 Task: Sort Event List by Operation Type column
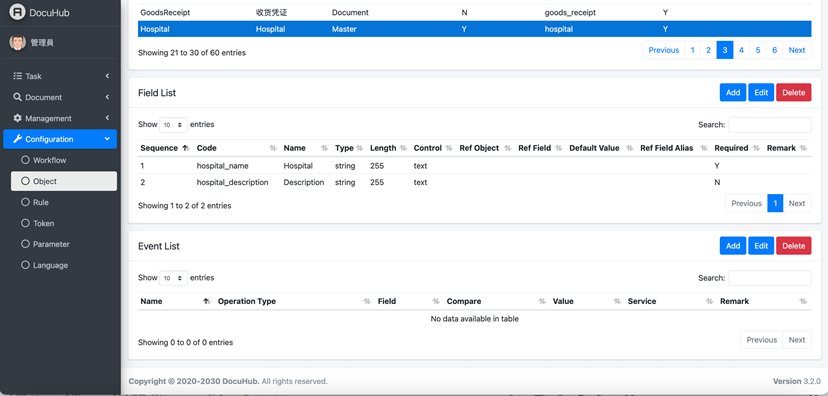coord(295,301)
